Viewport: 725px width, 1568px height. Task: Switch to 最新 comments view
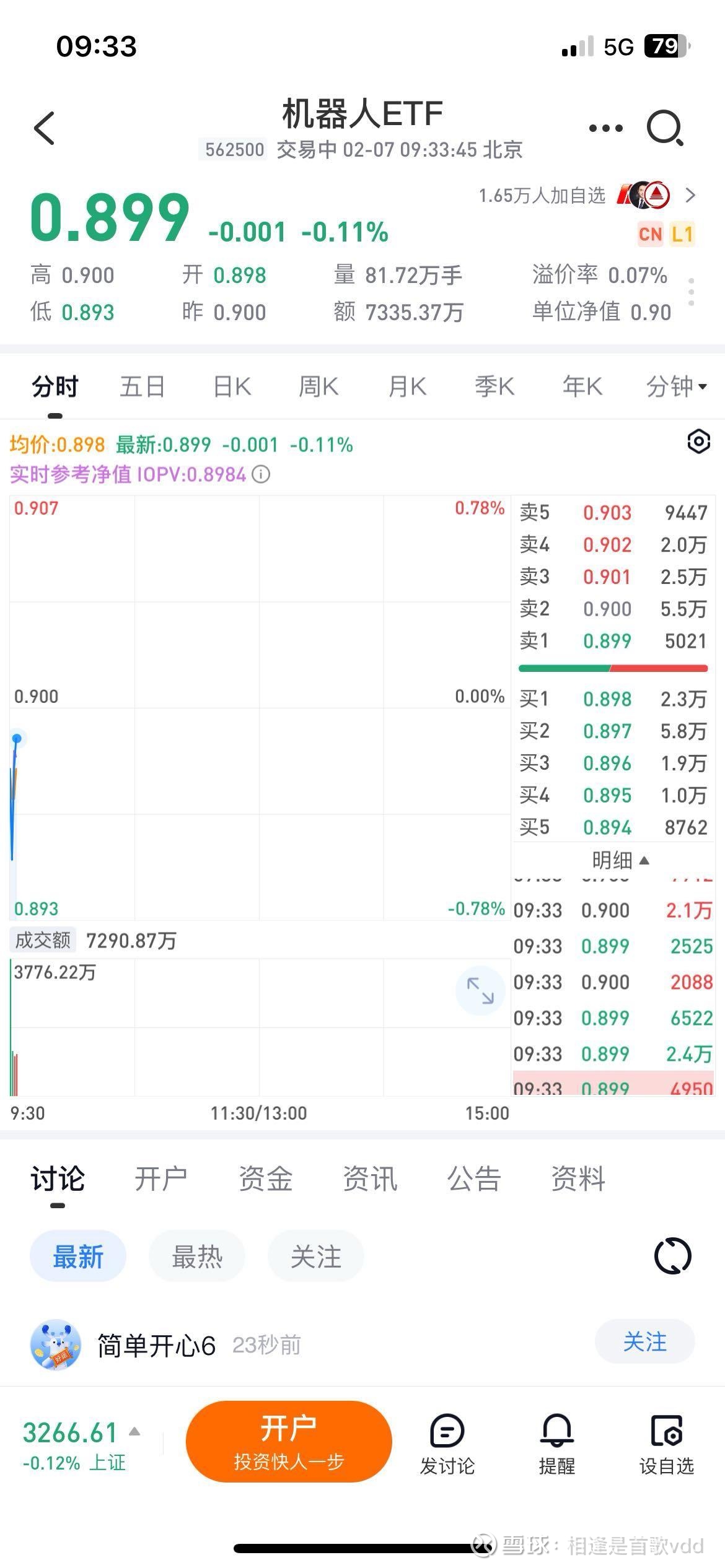[x=78, y=1255]
